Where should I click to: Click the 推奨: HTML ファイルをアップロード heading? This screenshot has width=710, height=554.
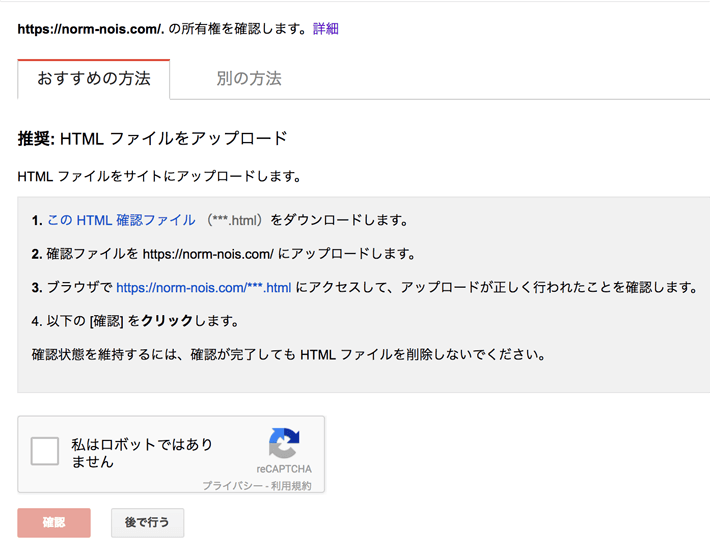(x=153, y=138)
